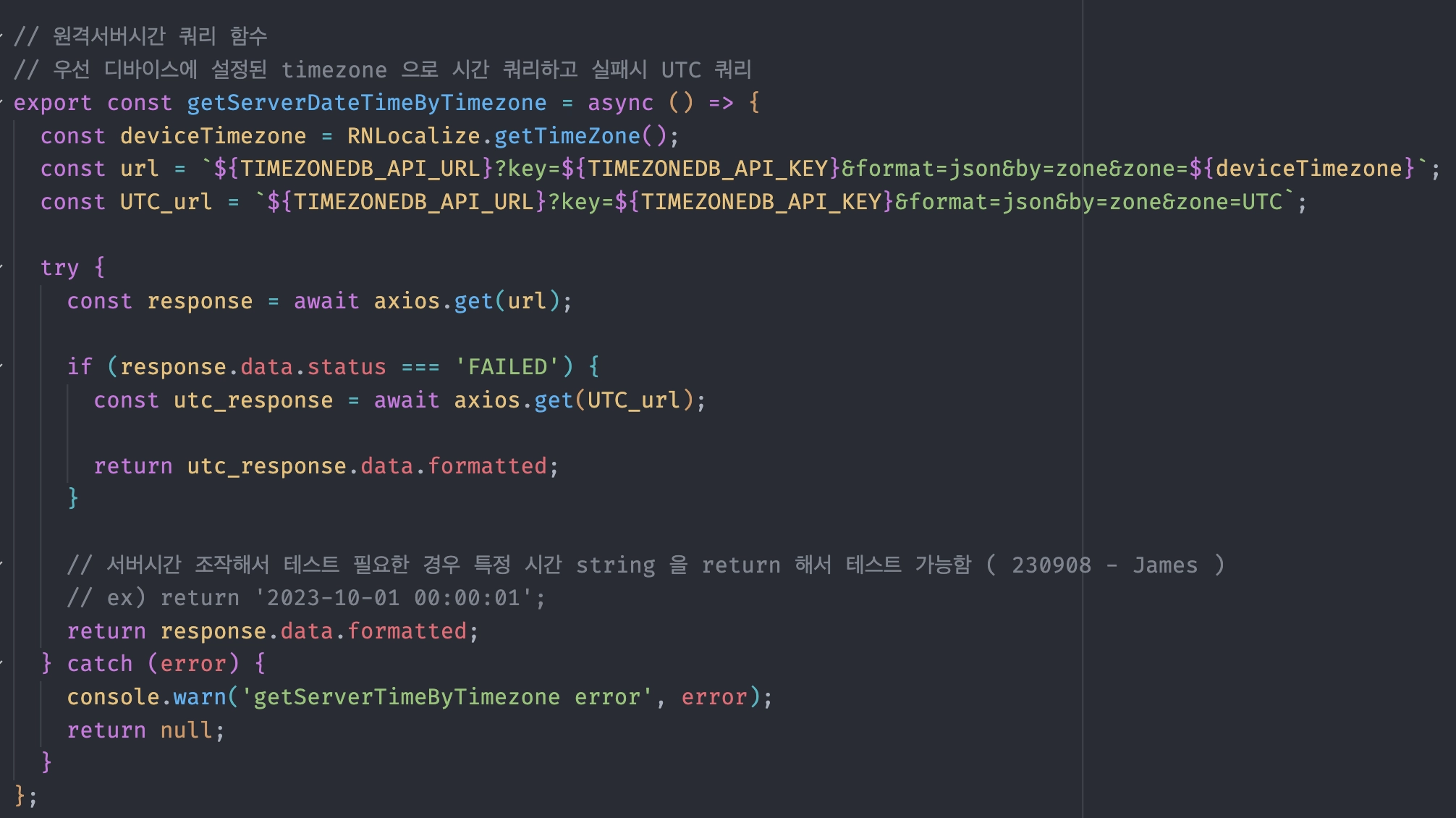The image size is (1456, 818).
Task: Click the 'FAILED' string literal
Action: [507, 367]
